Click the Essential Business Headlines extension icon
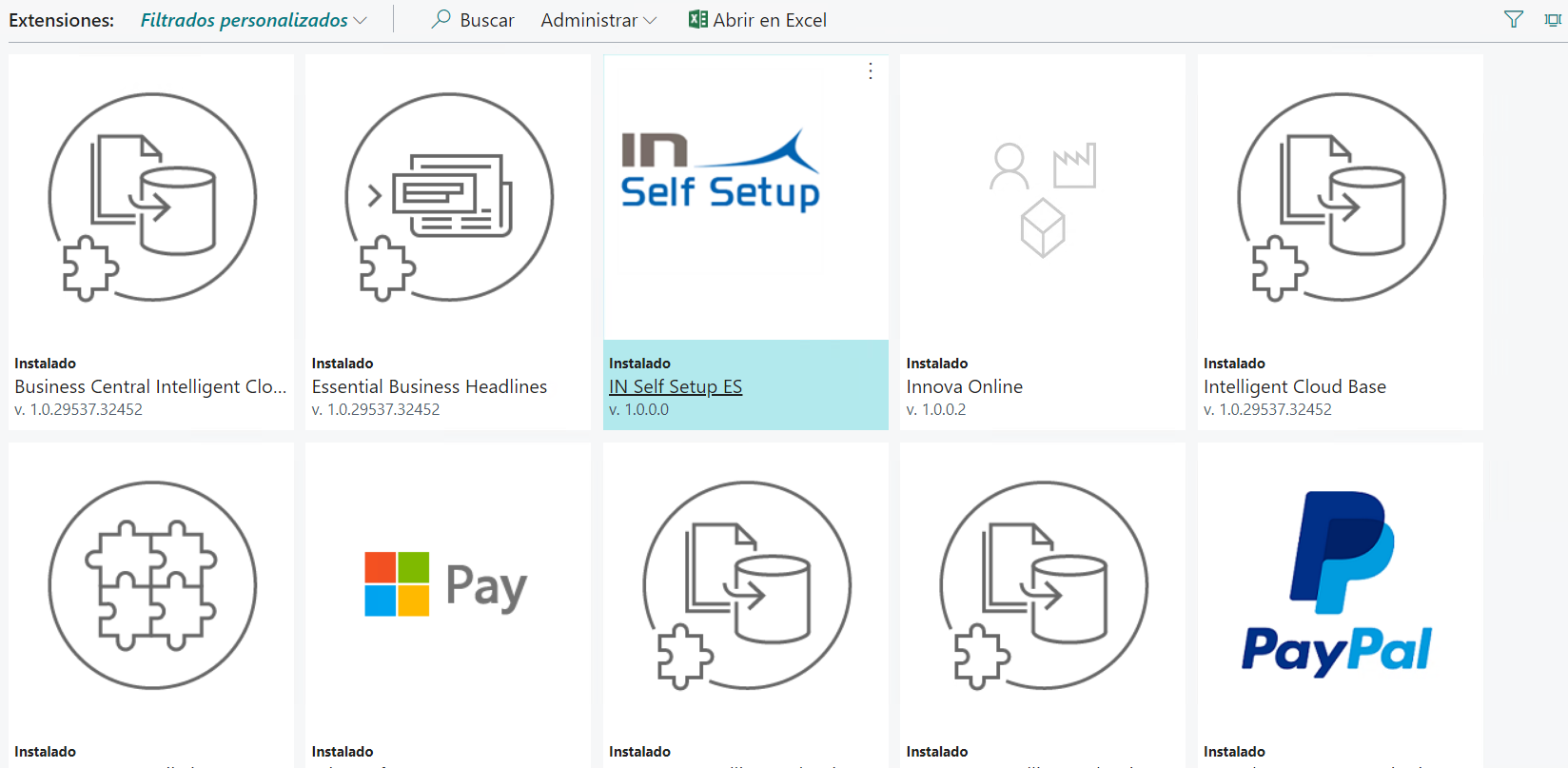 pos(449,197)
